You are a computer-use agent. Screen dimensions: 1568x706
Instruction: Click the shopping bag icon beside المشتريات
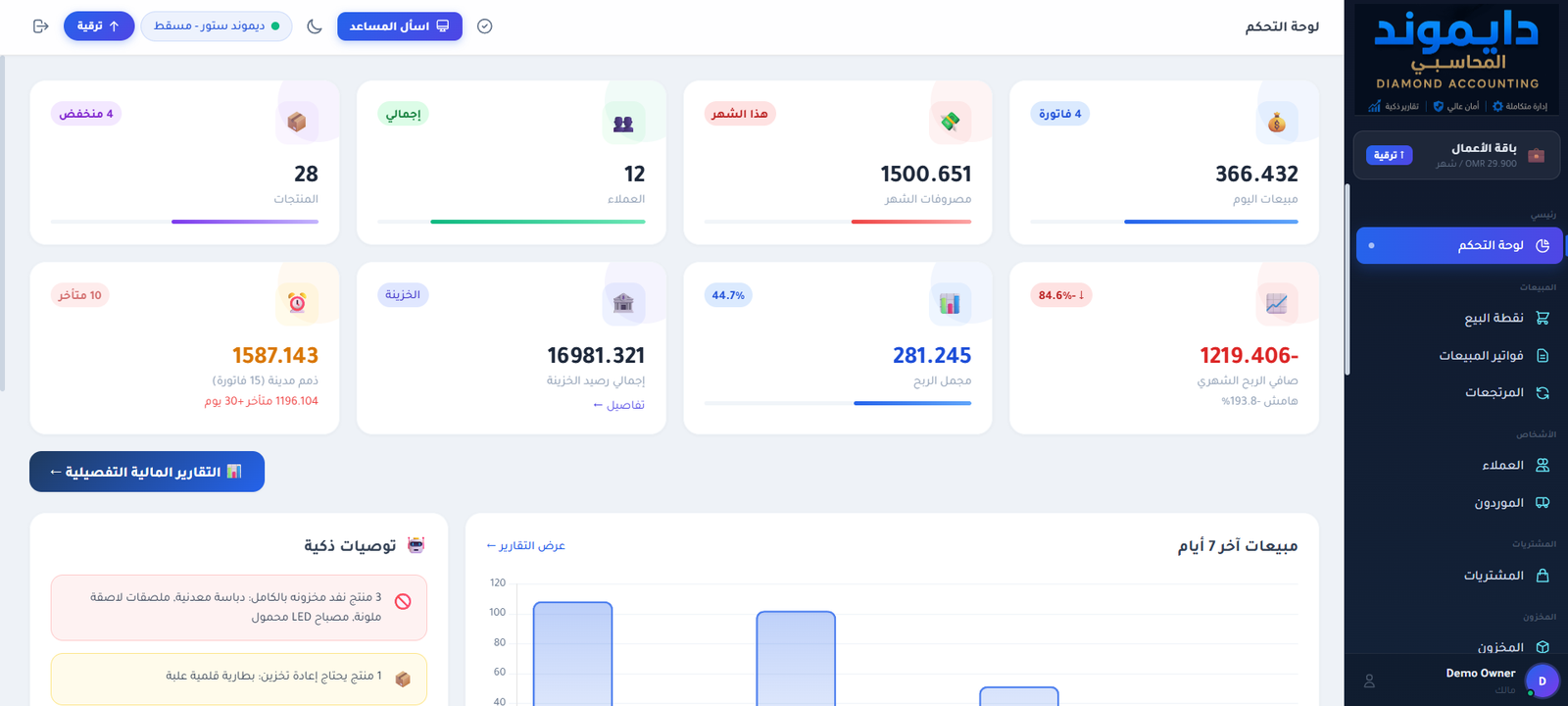click(1543, 575)
